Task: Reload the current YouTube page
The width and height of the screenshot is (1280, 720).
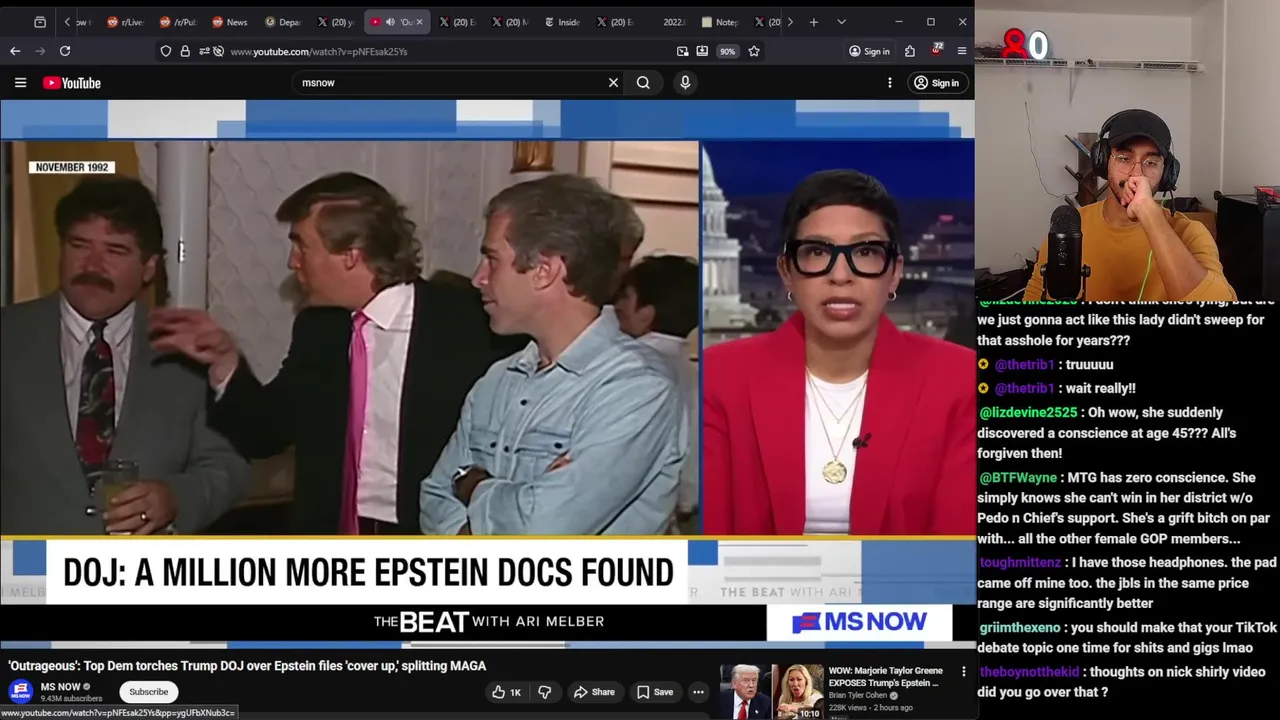Action: coord(65,51)
